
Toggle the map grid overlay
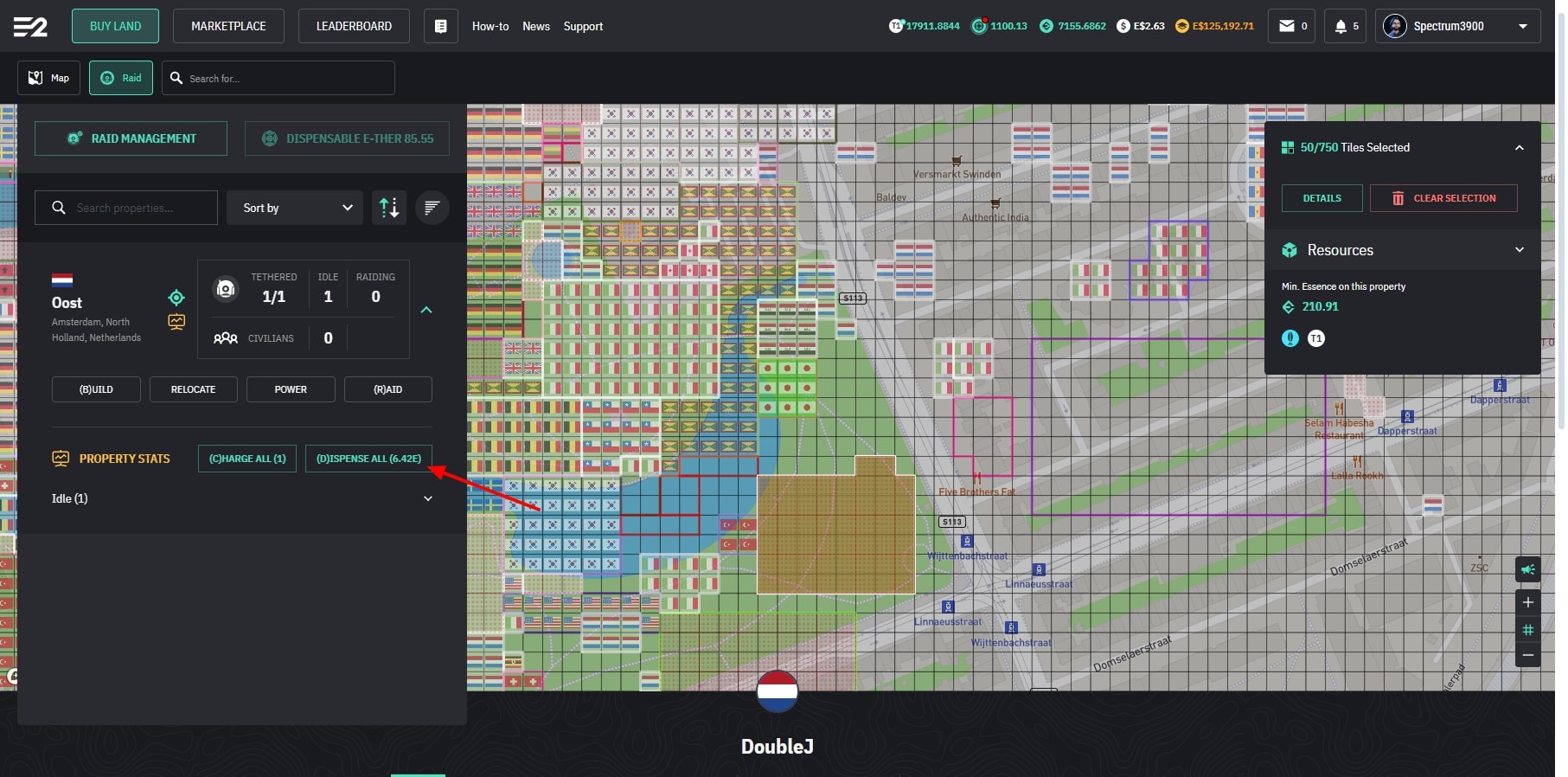tap(1527, 629)
